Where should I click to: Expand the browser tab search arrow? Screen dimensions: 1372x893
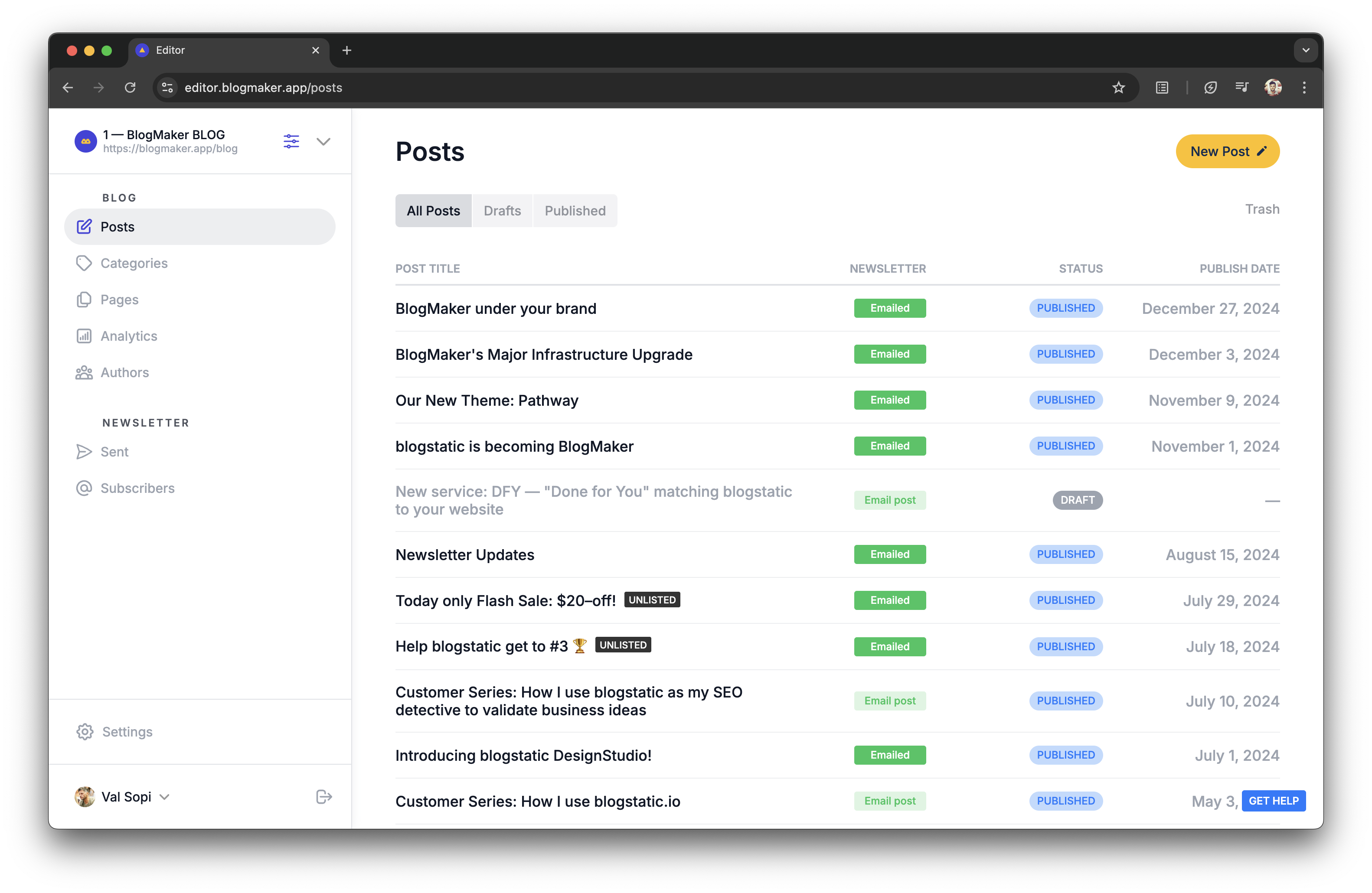click(x=1306, y=50)
